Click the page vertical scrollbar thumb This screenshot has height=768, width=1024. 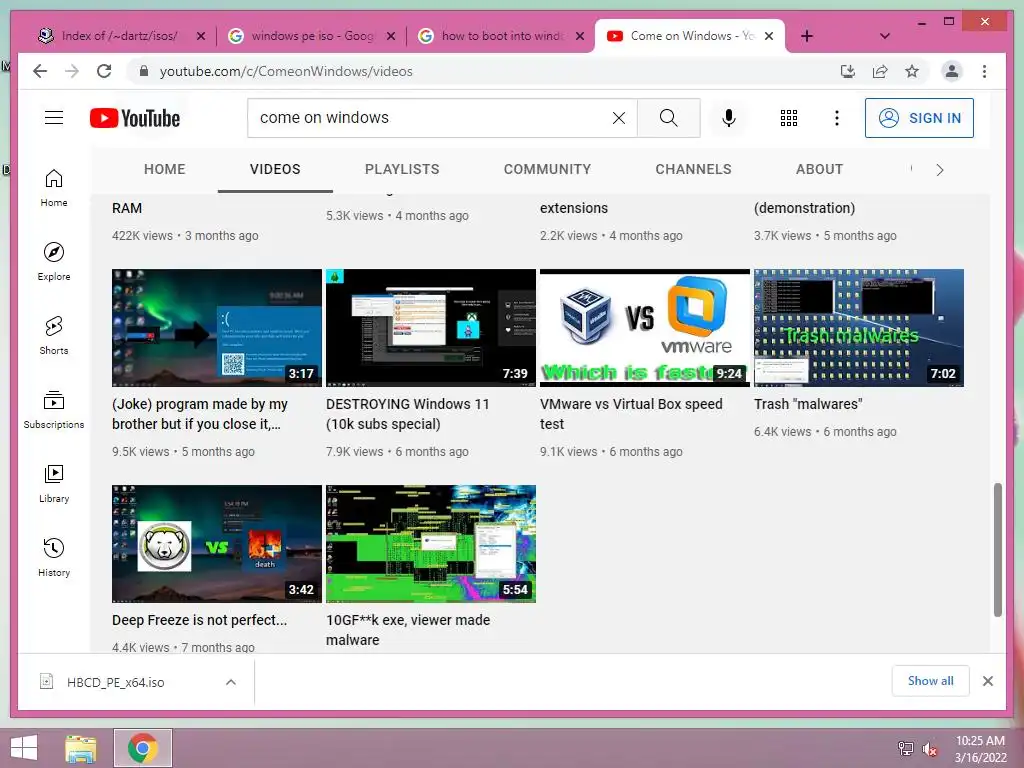[997, 549]
